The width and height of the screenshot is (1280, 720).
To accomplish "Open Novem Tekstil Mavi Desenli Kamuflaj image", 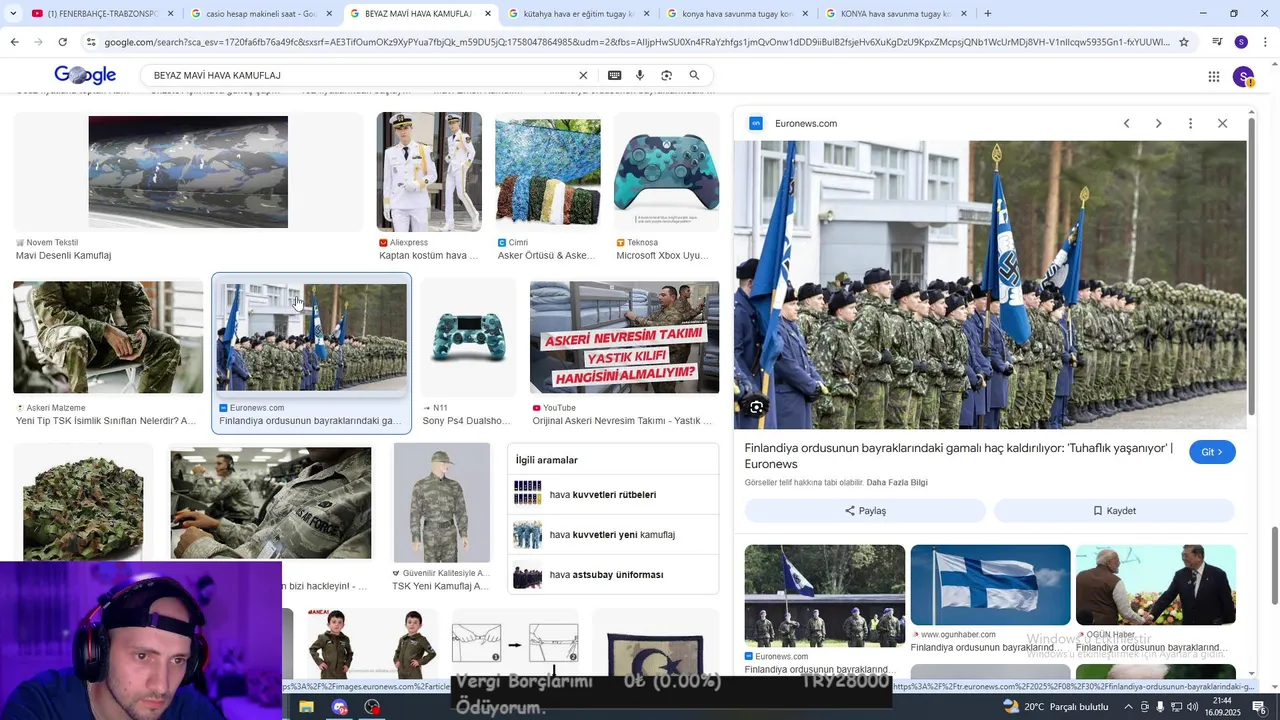I will tap(188, 172).
